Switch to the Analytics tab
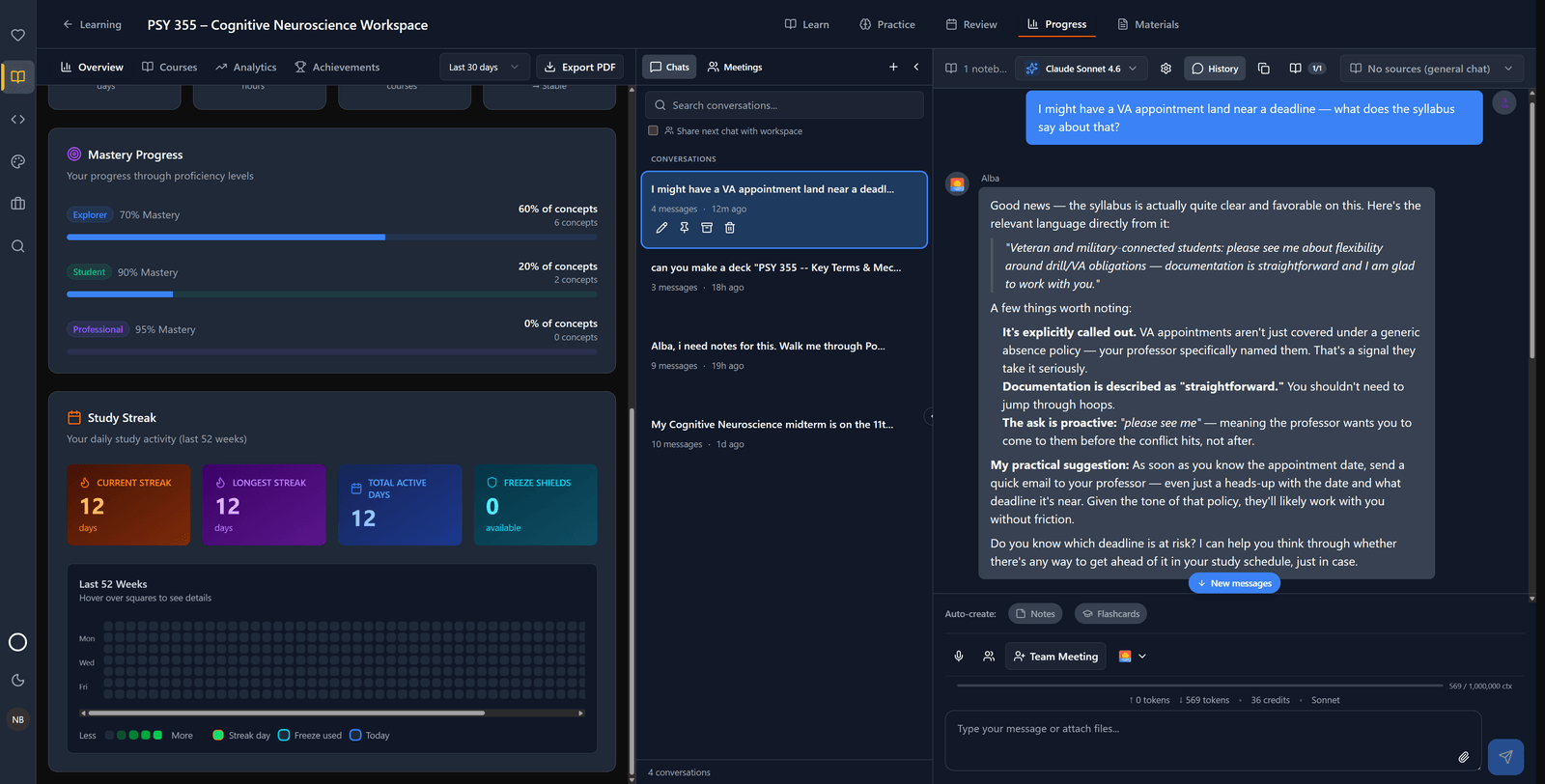 [246, 67]
